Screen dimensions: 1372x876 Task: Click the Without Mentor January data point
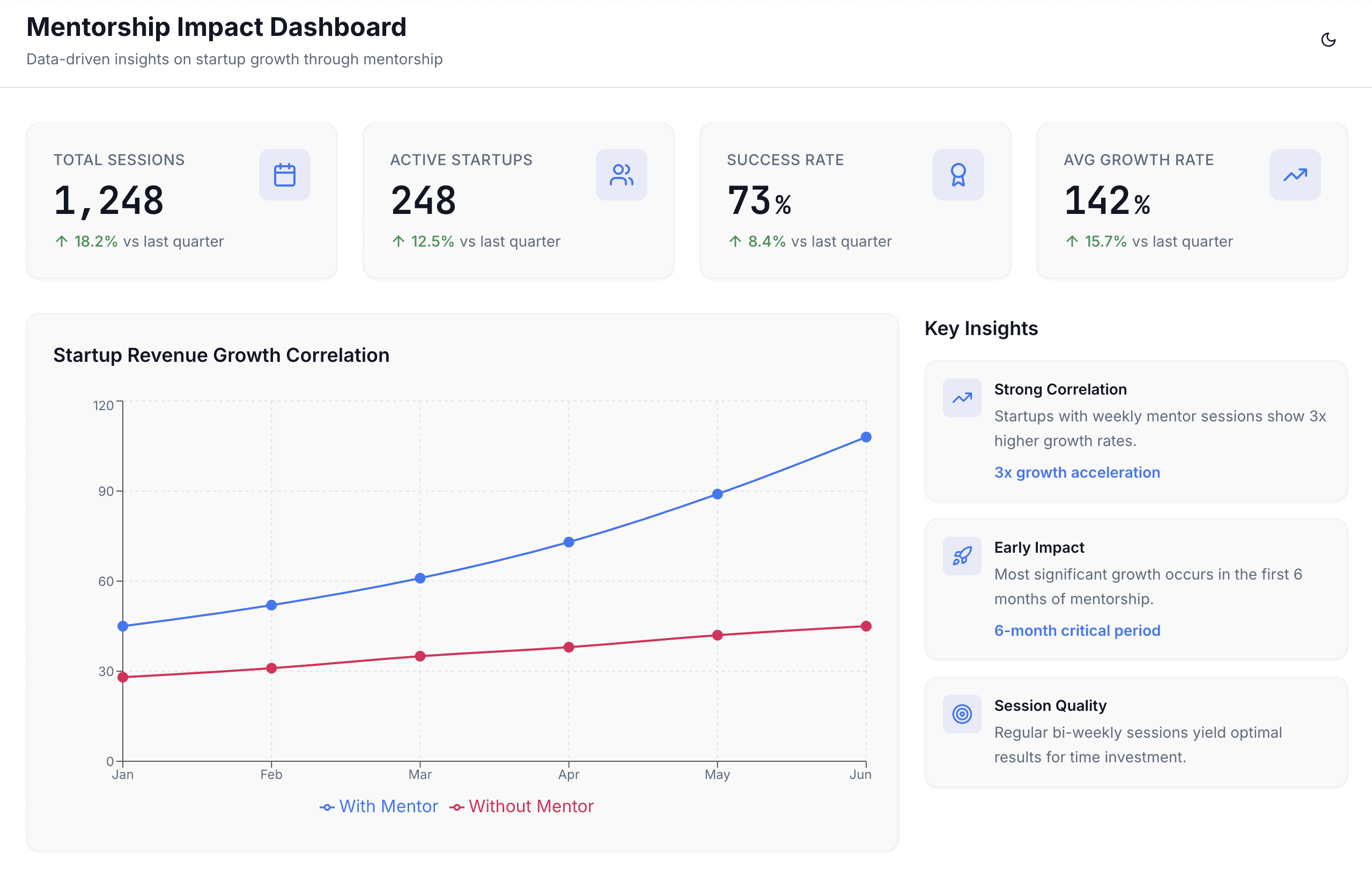click(x=122, y=677)
